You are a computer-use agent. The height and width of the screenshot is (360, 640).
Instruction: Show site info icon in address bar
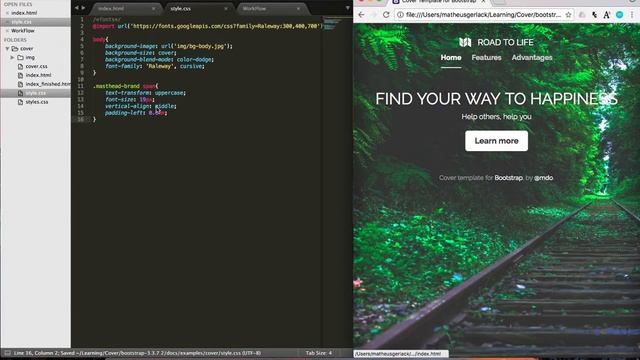[x=400, y=15]
